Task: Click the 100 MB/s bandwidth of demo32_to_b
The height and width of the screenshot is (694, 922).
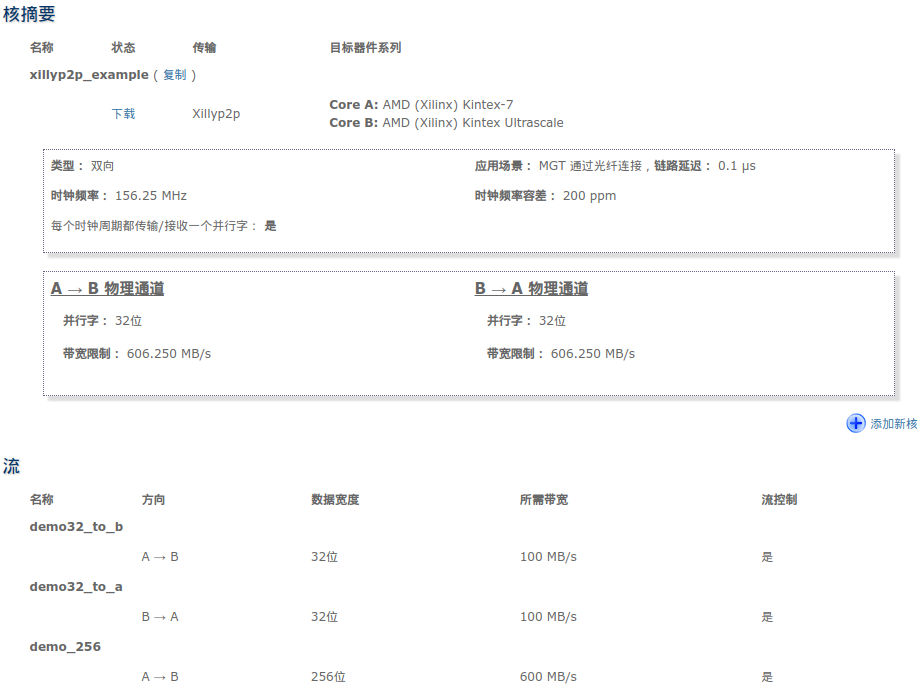Action: pos(548,557)
